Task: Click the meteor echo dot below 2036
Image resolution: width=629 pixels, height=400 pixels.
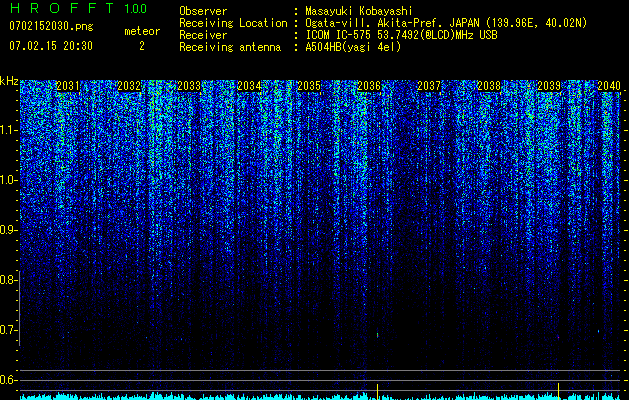Action: [377, 334]
